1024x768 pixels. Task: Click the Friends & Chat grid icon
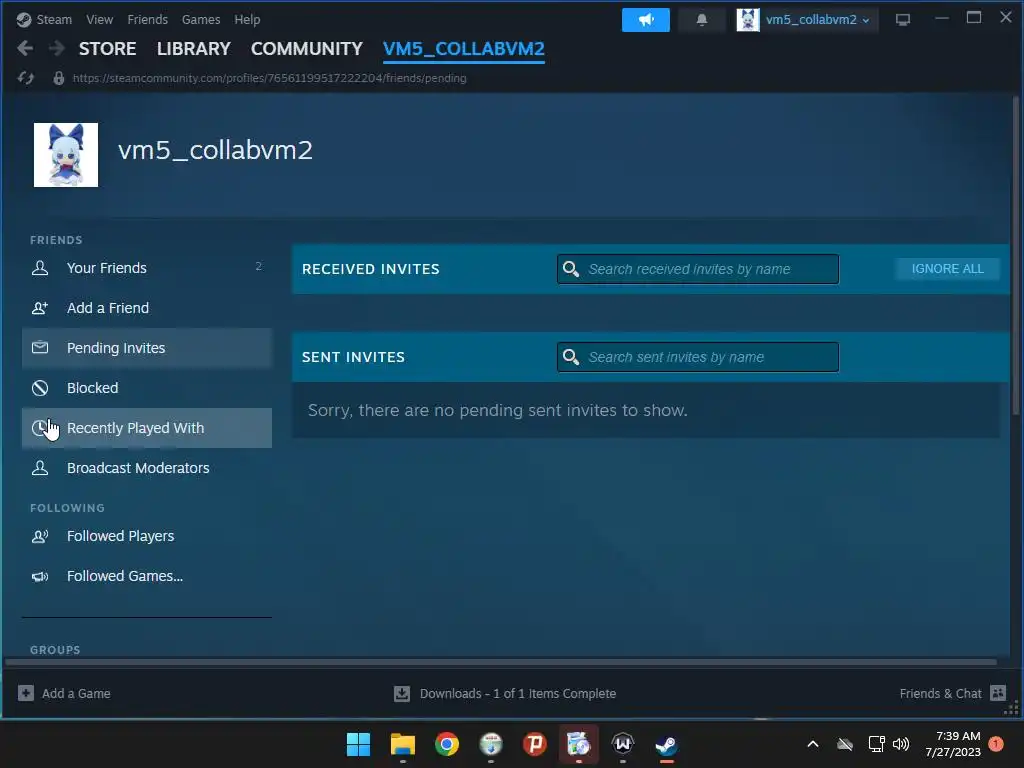tap(998, 694)
